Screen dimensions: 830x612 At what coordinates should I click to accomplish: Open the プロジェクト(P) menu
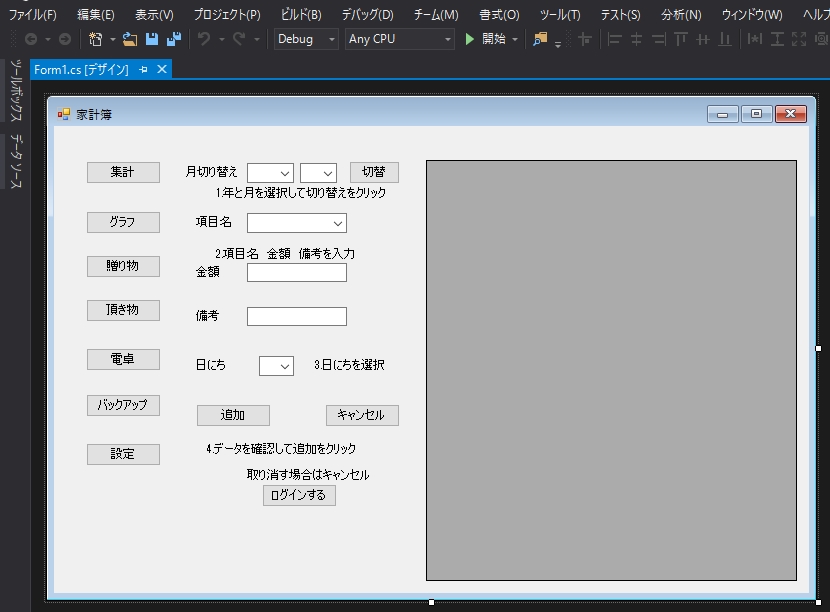tap(227, 15)
